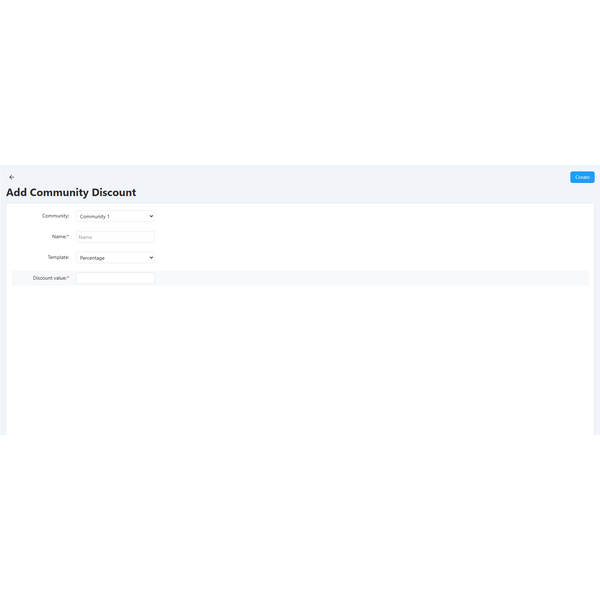
Task: Open the Template dropdown
Action: tap(115, 258)
